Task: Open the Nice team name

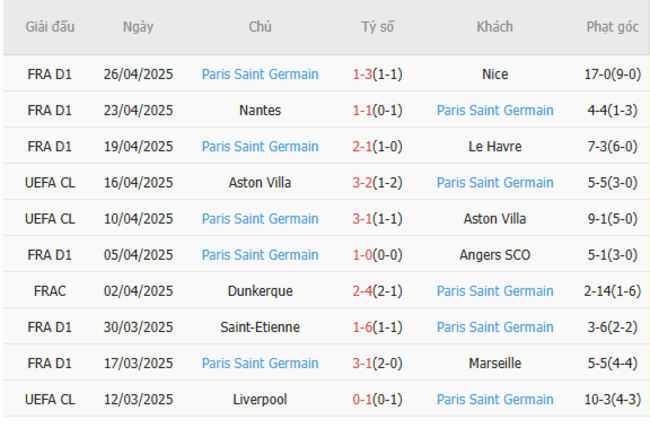Action: pos(494,74)
